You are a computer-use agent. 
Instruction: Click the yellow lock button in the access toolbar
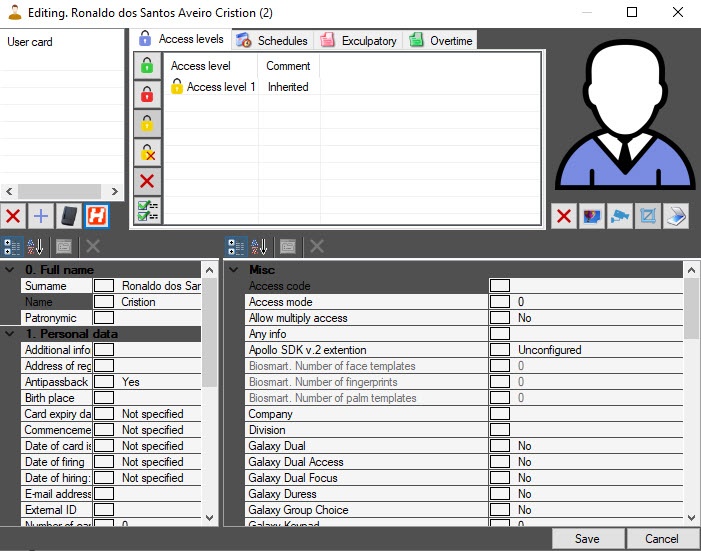[147, 123]
